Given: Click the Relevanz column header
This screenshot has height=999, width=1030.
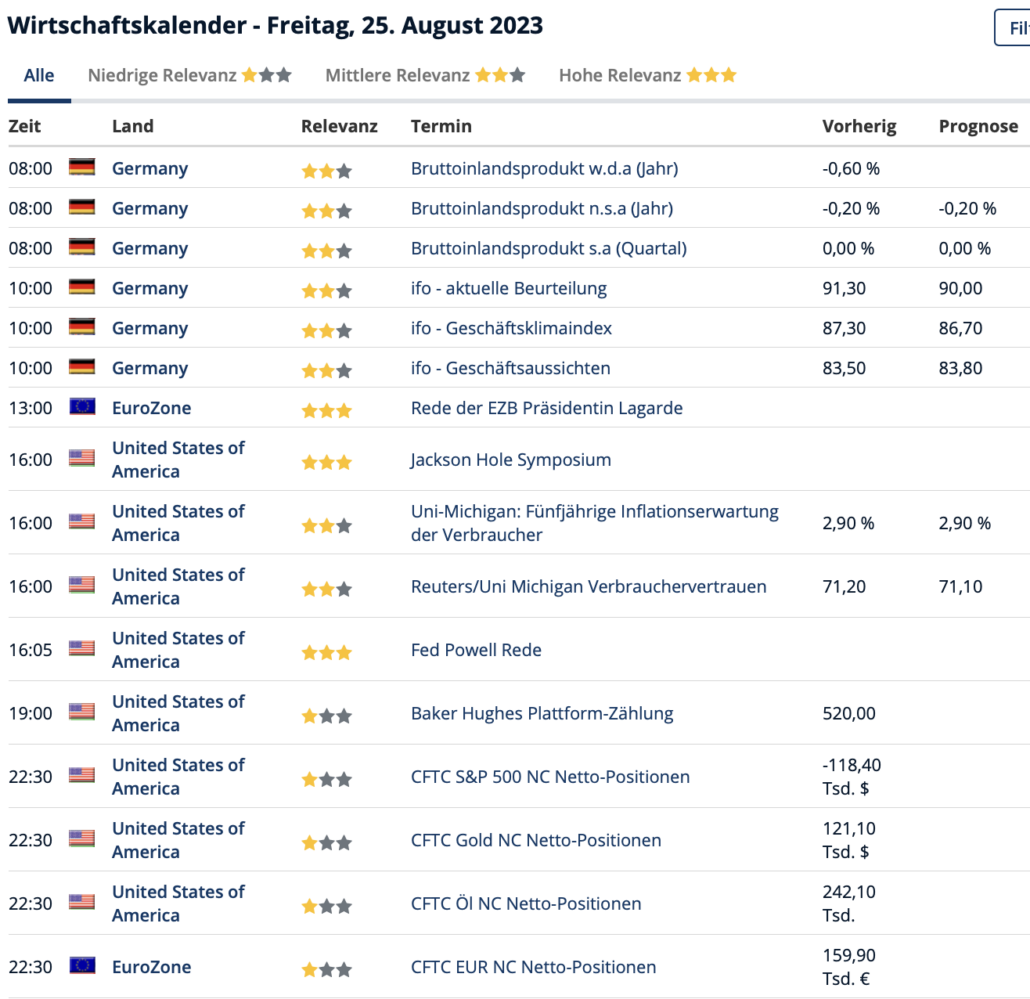Looking at the screenshot, I should (339, 126).
